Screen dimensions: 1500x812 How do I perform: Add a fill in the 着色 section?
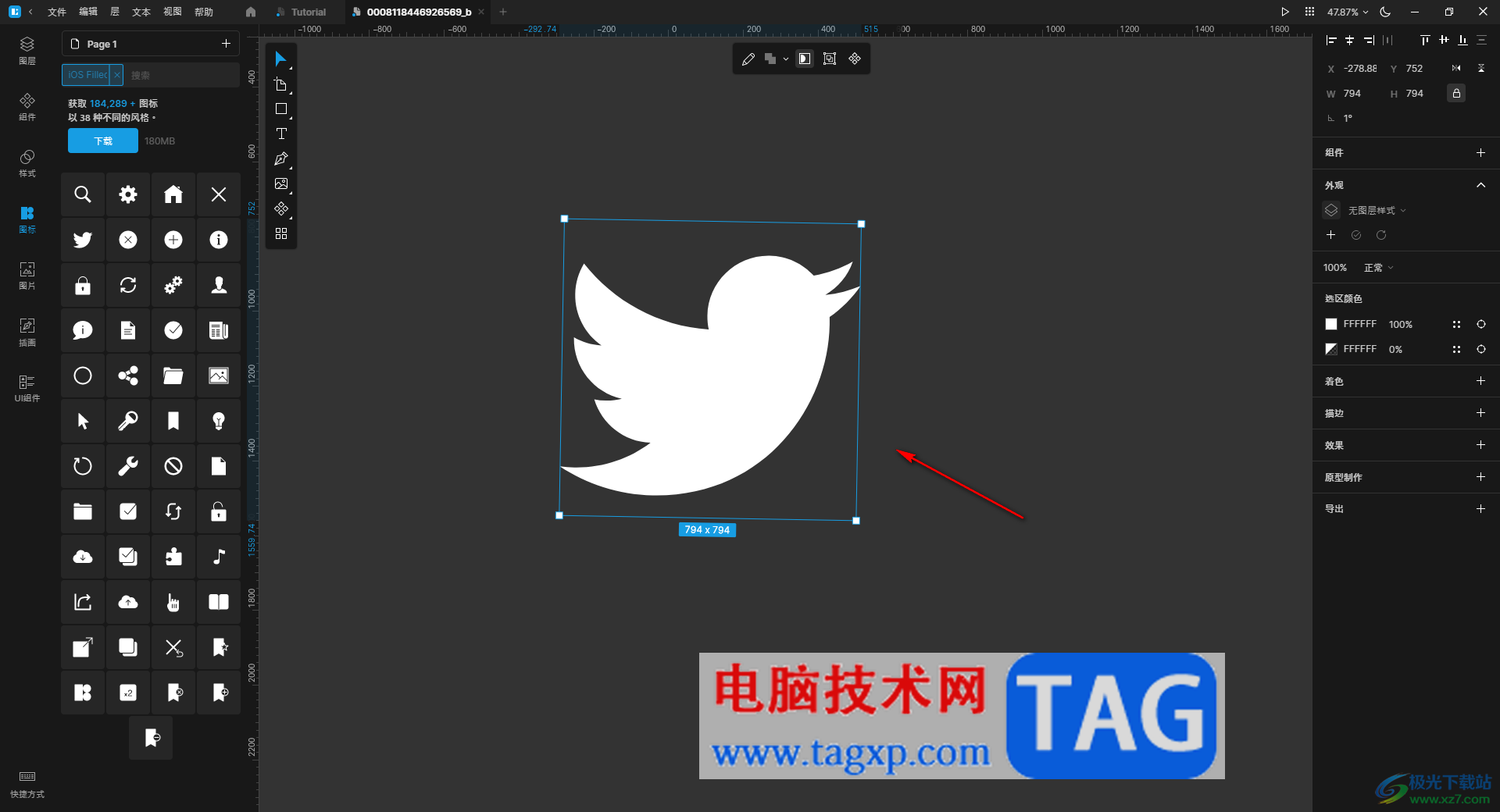pos(1480,381)
